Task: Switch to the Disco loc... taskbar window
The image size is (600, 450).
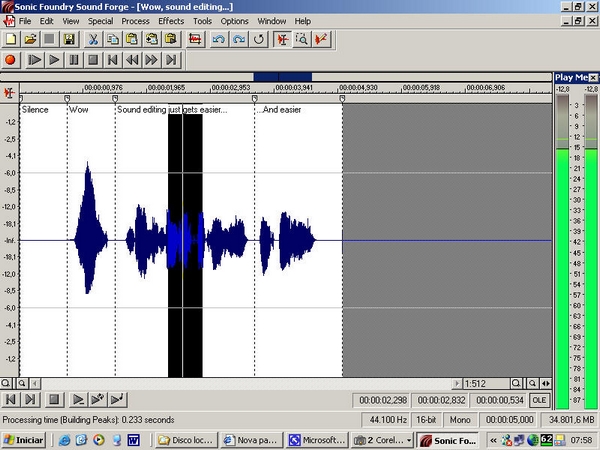Action: click(x=186, y=440)
